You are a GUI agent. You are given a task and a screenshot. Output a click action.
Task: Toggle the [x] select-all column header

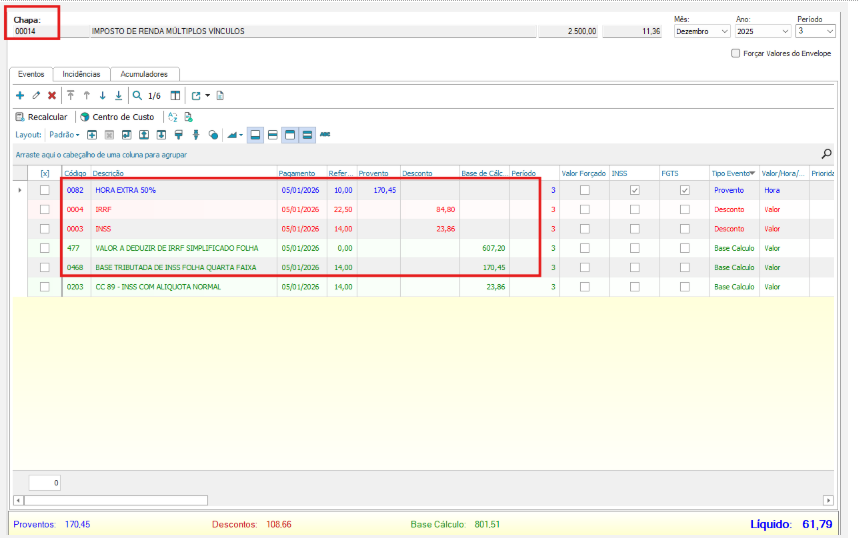[45, 173]
